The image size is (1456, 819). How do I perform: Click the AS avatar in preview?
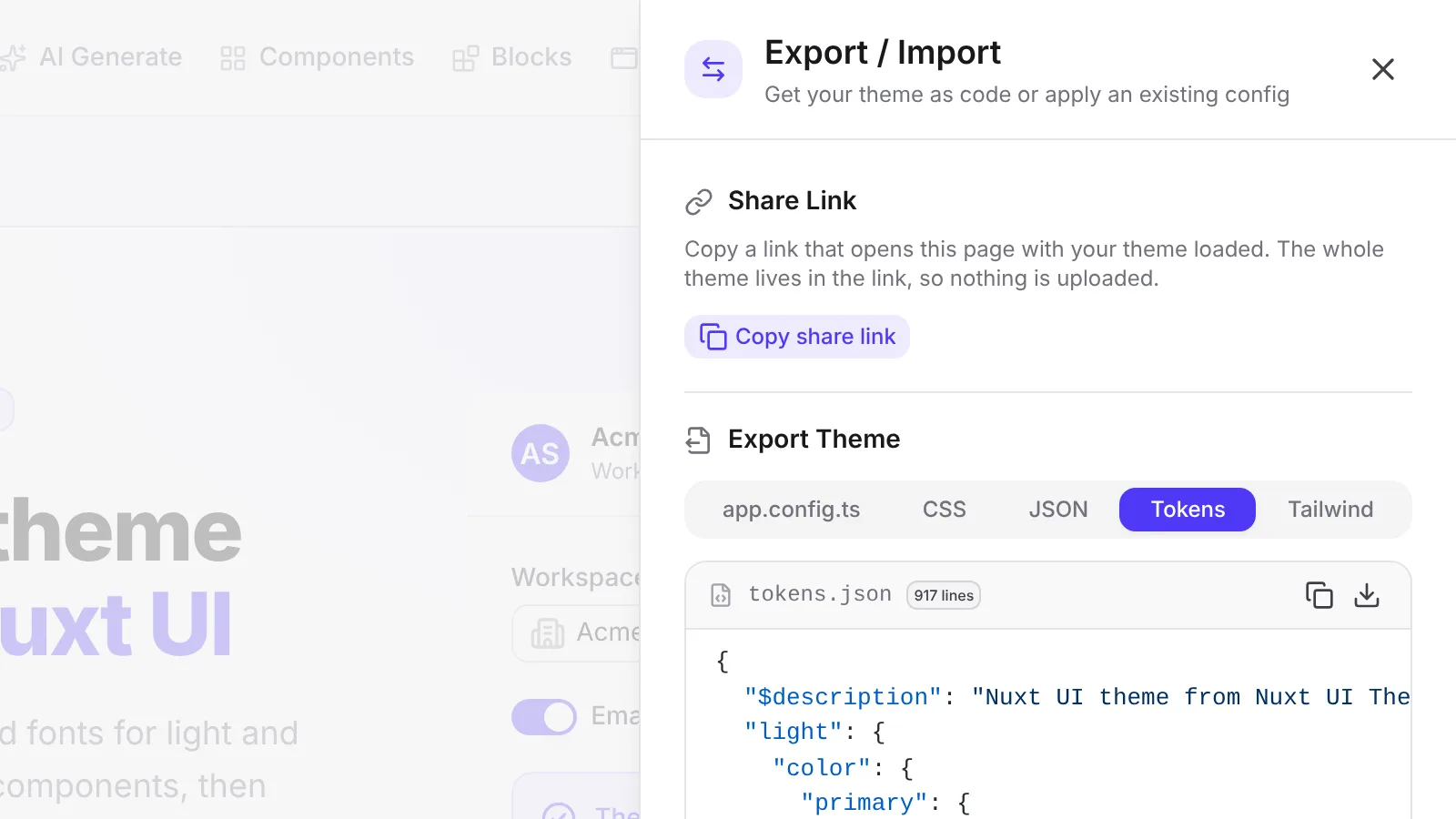pyautogui.click(x=541, y=453)
